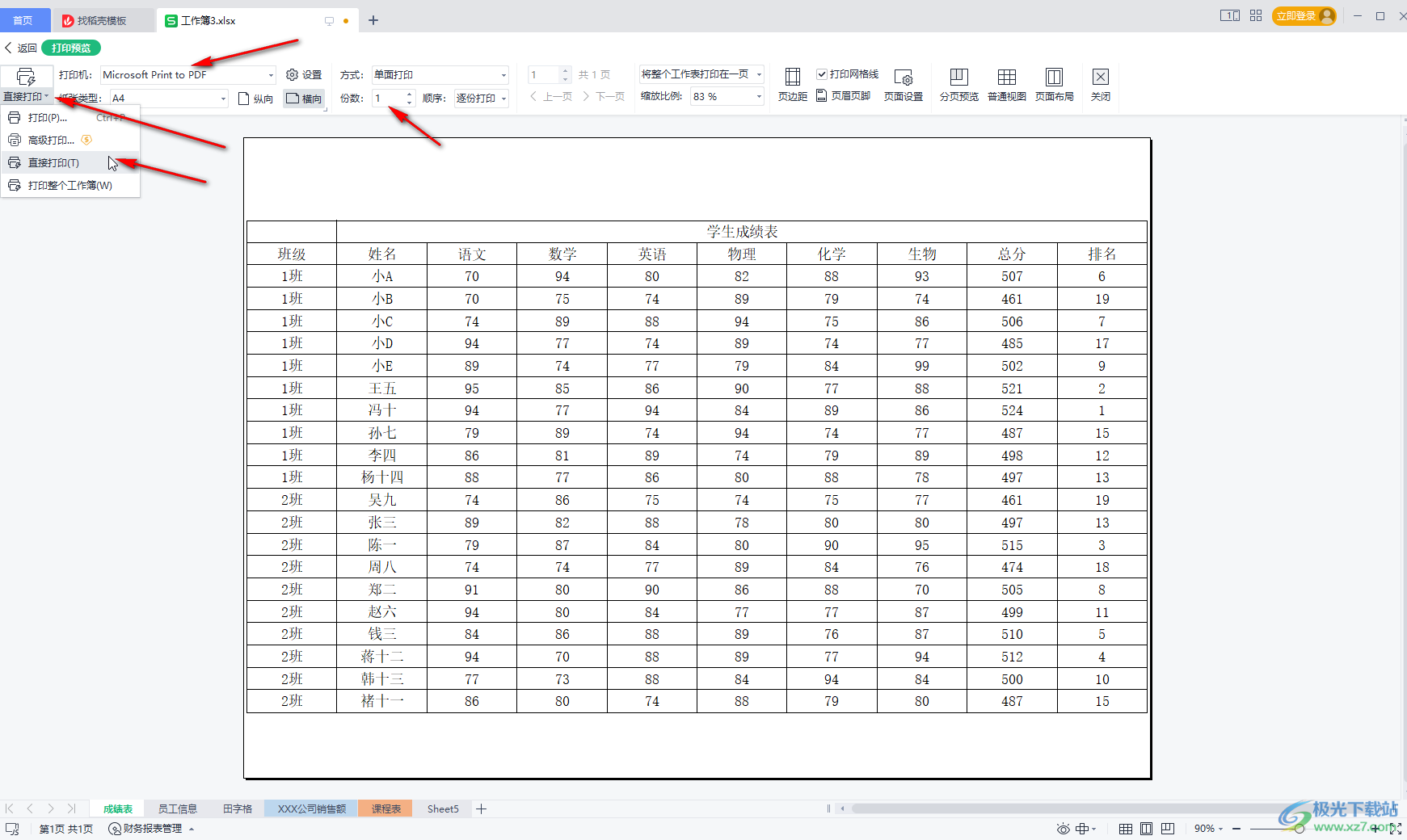Open printer settings gear
Image resolution: width=1407 pixels, height=840 pixels.
pos(304,74)
